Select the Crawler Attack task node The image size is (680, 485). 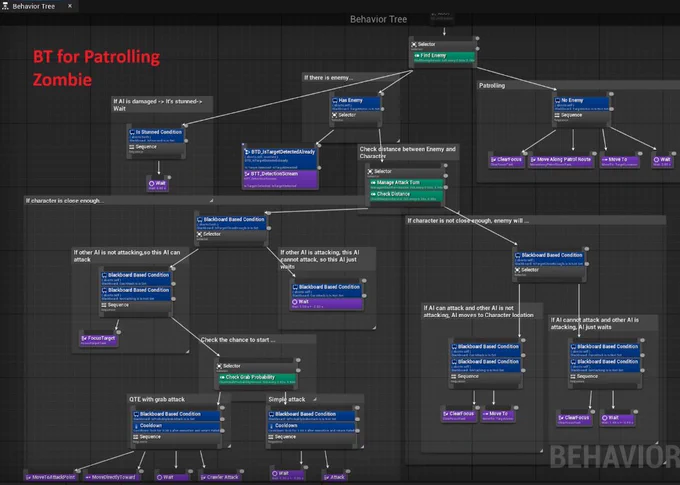tap(219, 477)
